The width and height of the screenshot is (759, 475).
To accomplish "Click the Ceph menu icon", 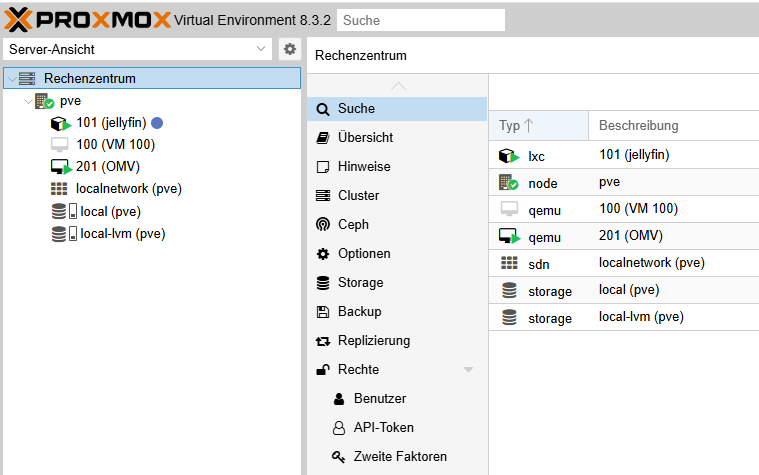I will (322, 225).
